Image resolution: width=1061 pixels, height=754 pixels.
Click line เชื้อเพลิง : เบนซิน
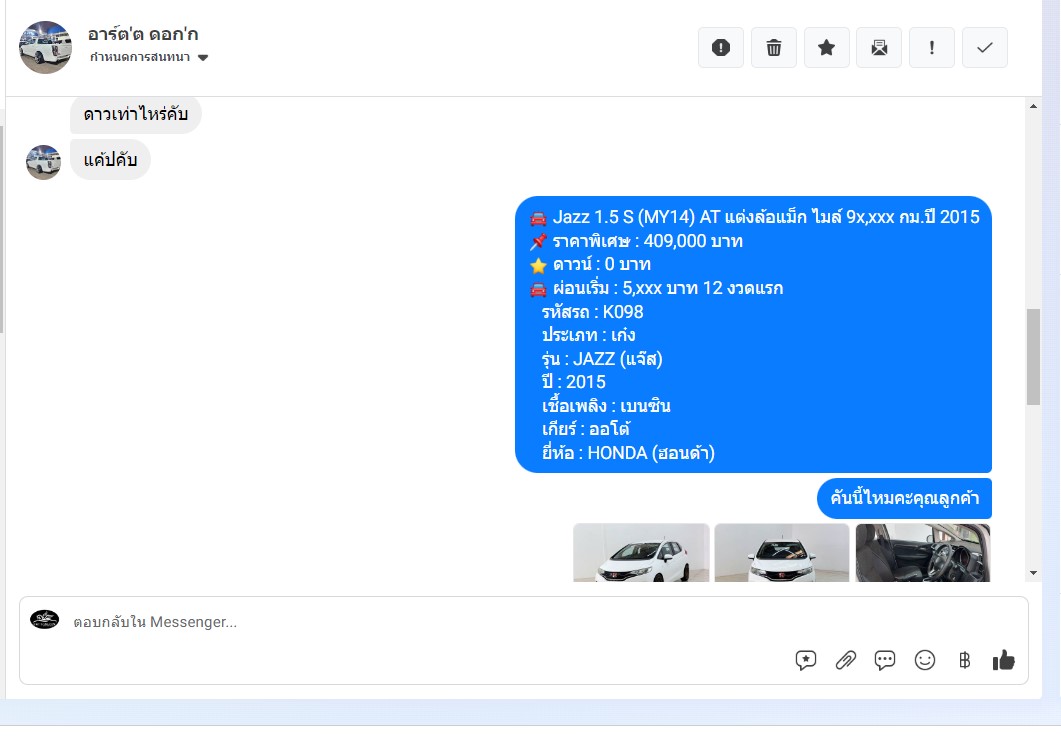click(x=606, y=406)
